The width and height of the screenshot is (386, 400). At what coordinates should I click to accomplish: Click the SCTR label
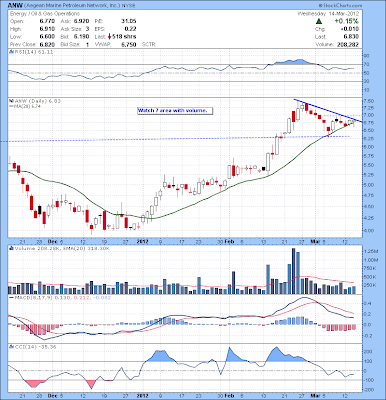pos(148,44)
